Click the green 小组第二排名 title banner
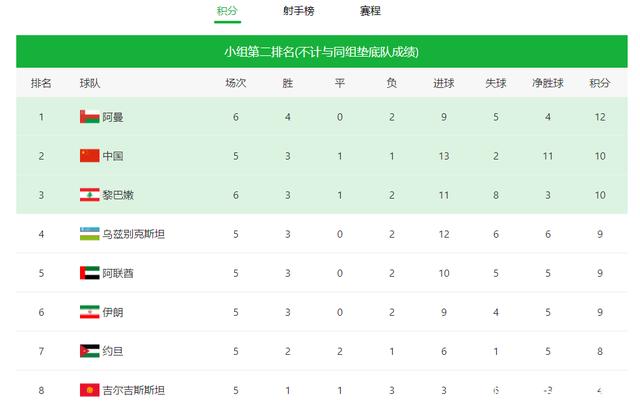Viewport: 640px width, 405px height. [x=320, y=52]
